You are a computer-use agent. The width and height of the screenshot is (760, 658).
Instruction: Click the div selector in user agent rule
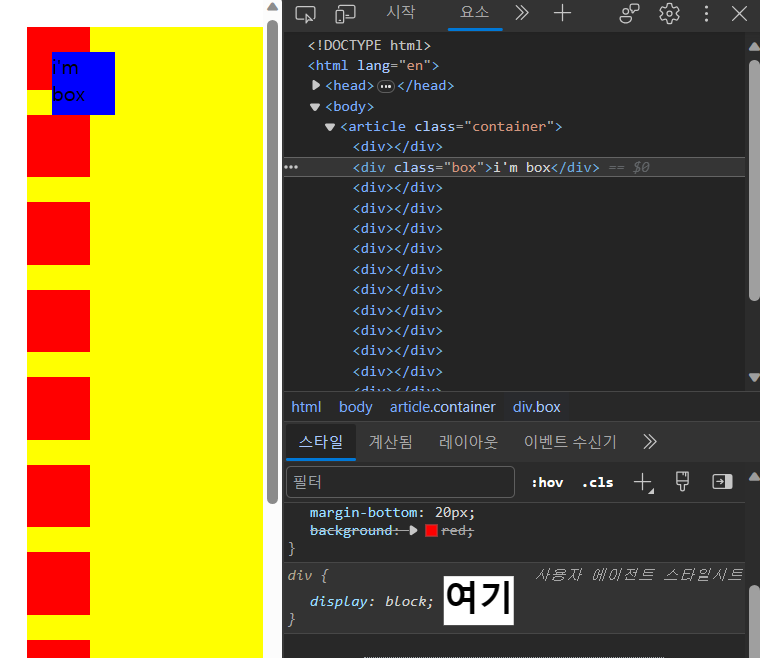coord(300,576)
